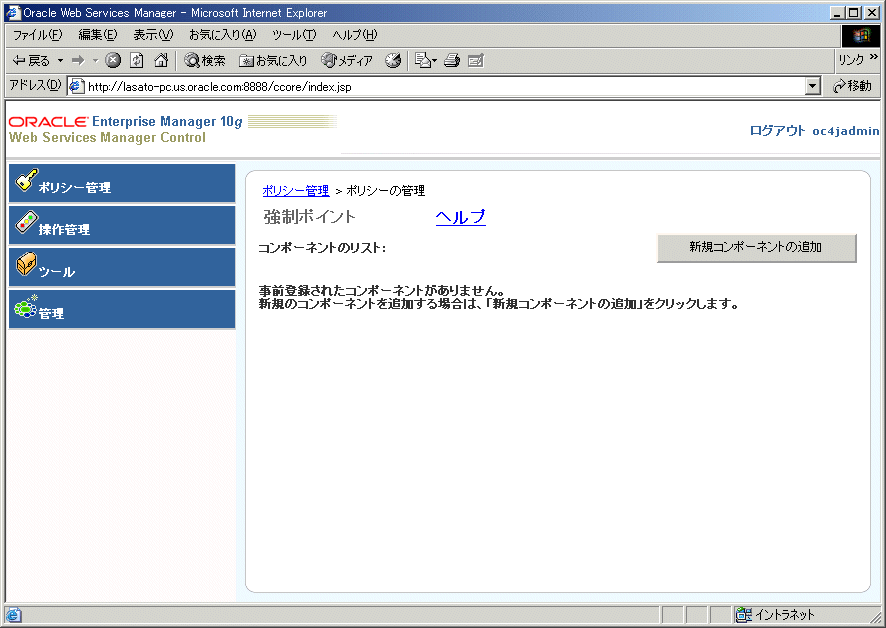Click the 新規コンポーネントの追加 button
The width and height of the screenshot is (886, 628).
point(757,248)
